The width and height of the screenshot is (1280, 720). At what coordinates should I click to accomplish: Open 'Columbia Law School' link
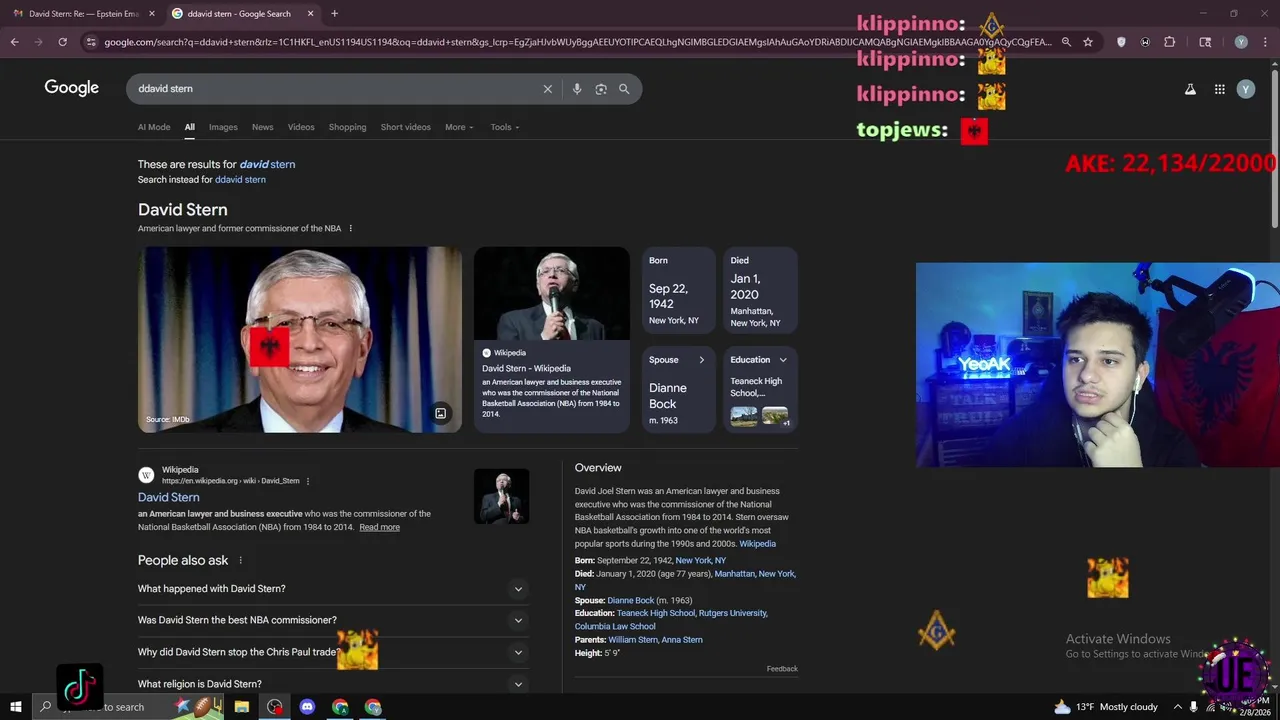click(615, 626)
